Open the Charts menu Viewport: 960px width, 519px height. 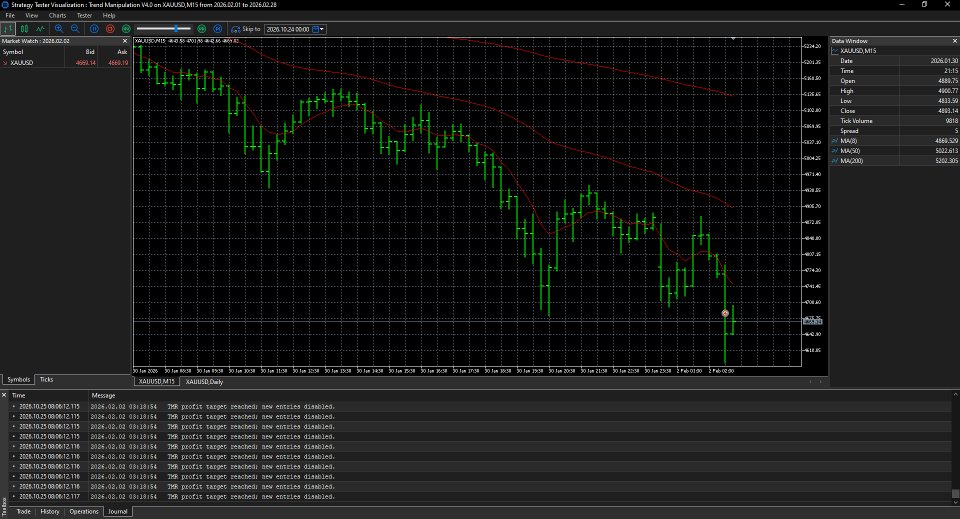[x=57, y=15]
